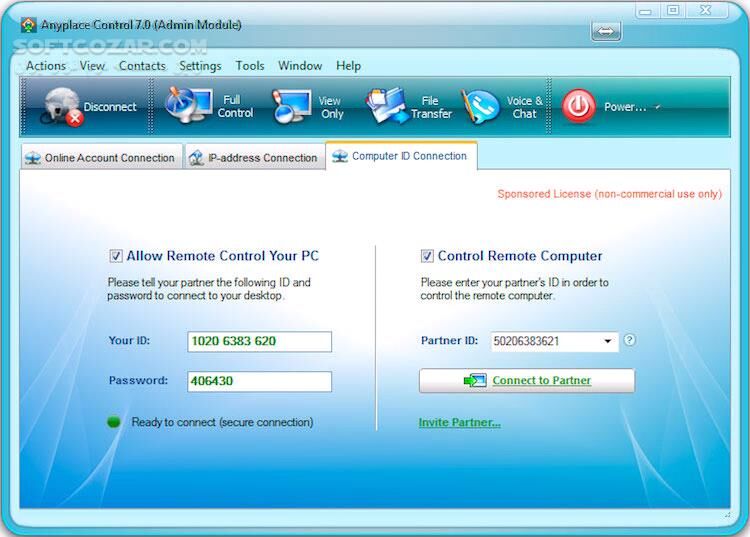The width and height of the screenshot is (750, 537).
Task: Maximize the Anyplace Control window
Action: click(673, 10)
